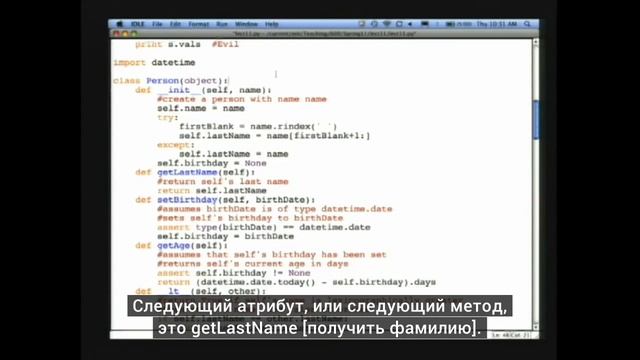
Task: Click 'def getLastName(self):' definition
Action: [x=195, y=172]
